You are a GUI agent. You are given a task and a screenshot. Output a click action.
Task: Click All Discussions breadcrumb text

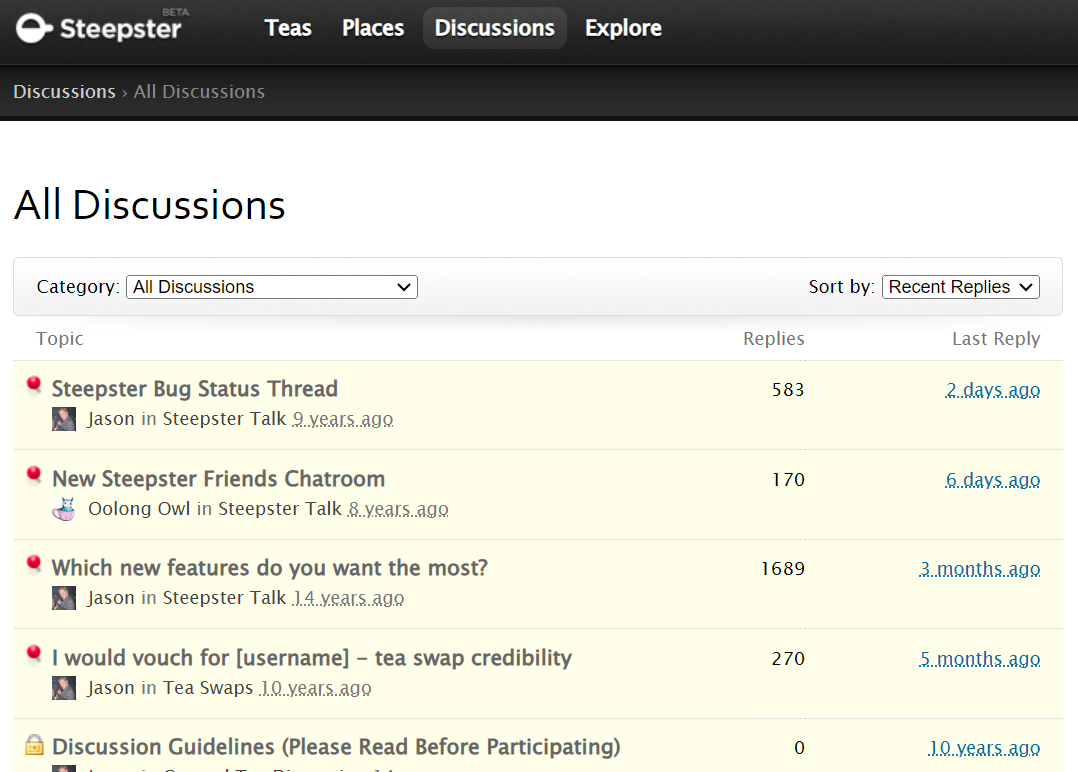coord(199,91)
